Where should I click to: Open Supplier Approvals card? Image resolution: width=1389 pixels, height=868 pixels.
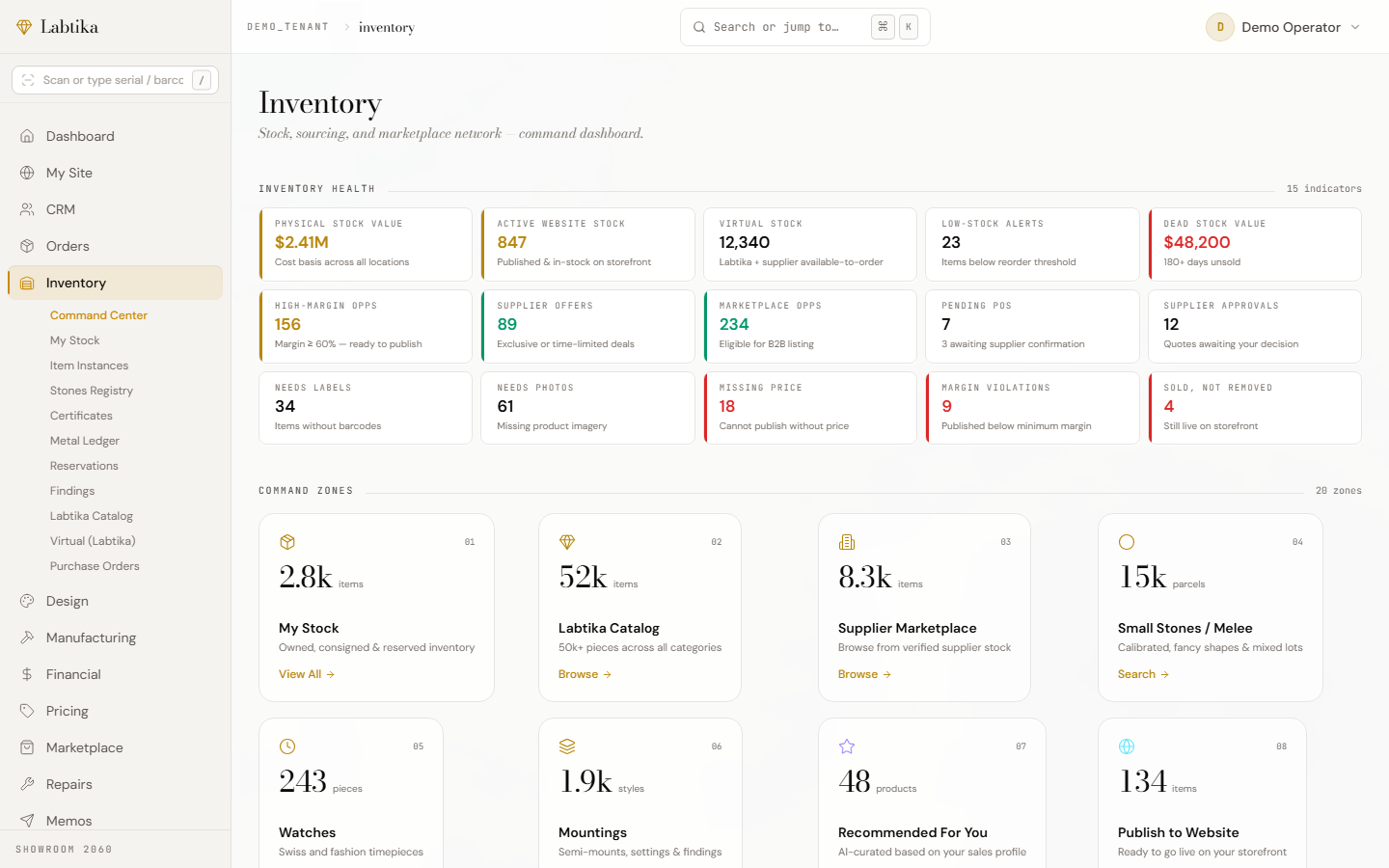click(x=1255, y=326)
